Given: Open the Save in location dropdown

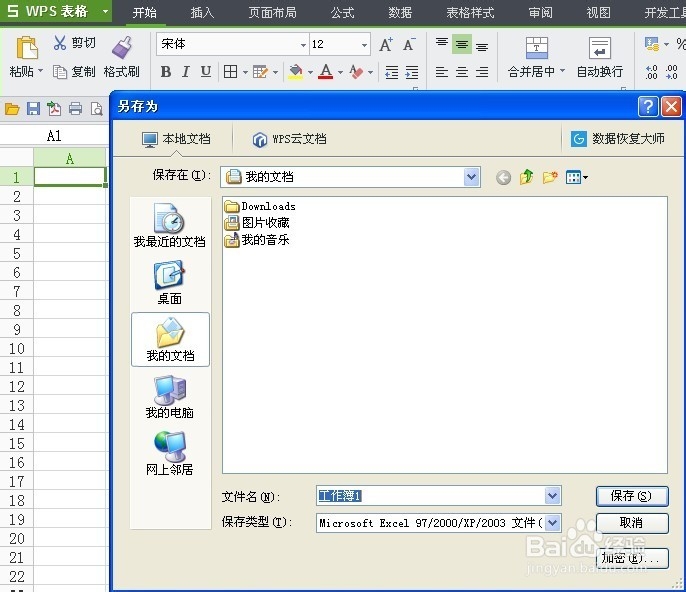Looking at the screenshot, I should coord(471,177).
